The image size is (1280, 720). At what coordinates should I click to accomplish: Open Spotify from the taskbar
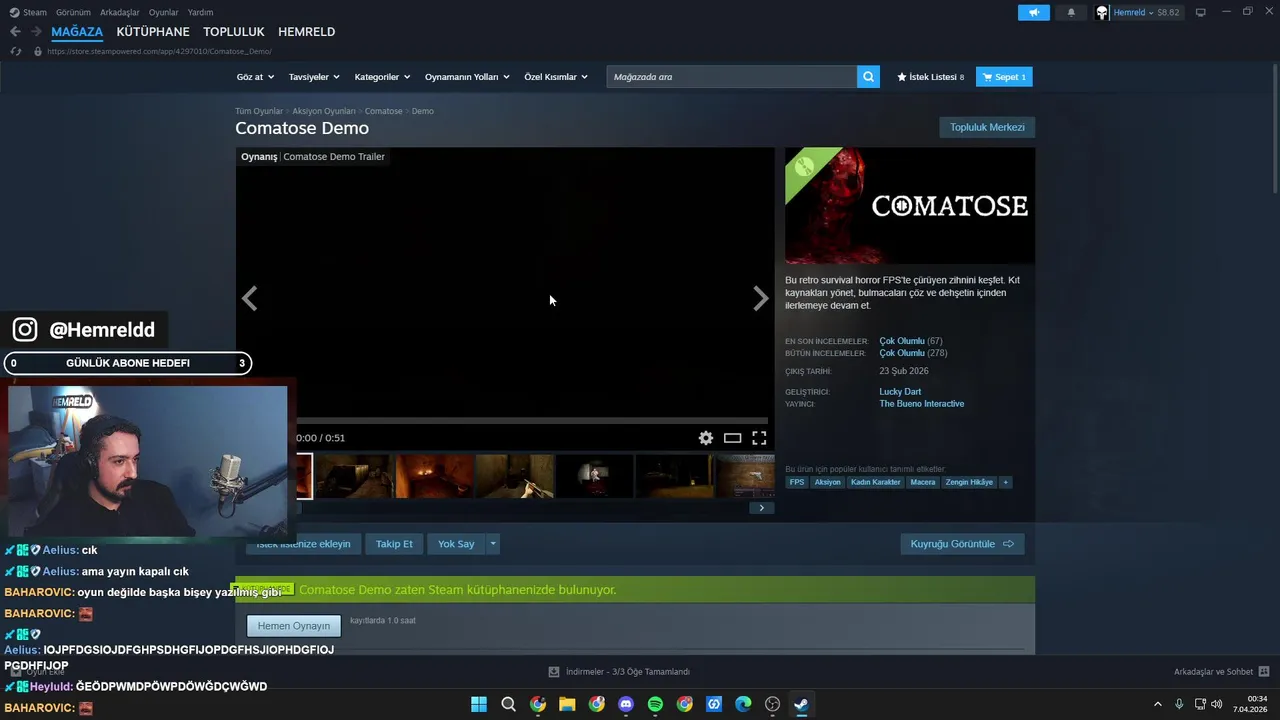655,704
